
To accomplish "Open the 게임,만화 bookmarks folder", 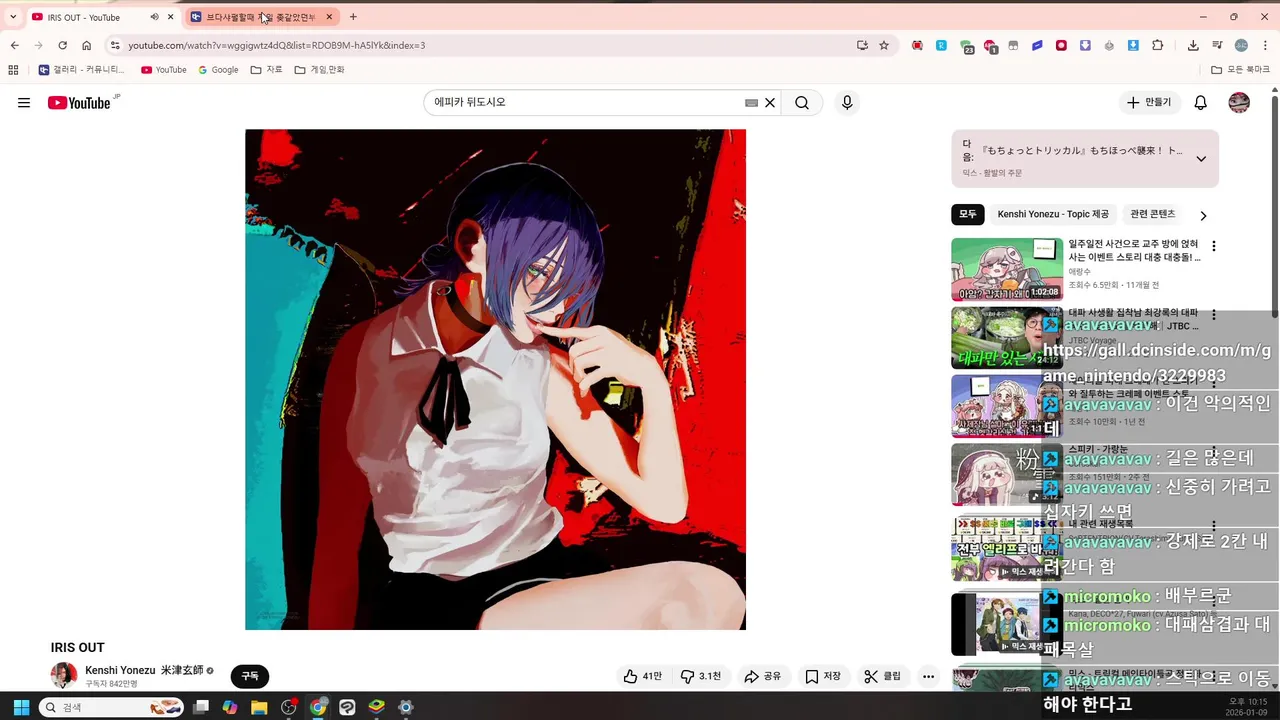I will [320, 70].
